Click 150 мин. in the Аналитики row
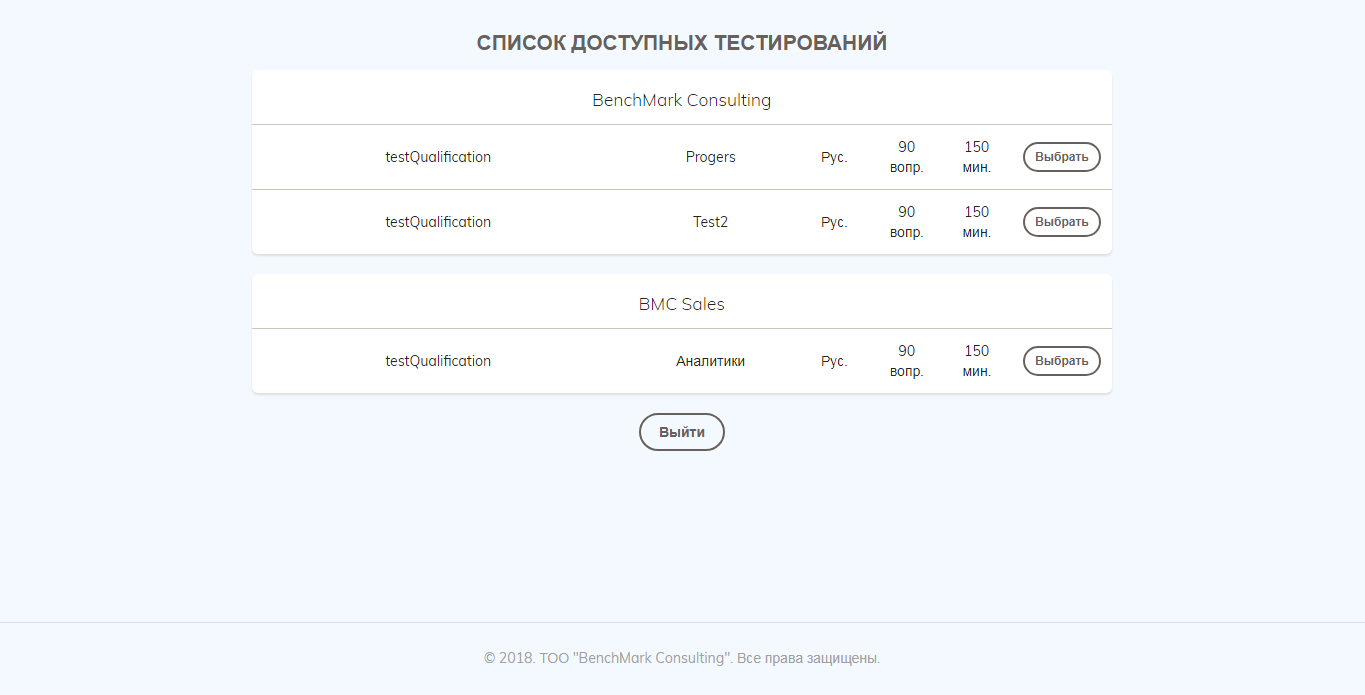 coord(977,361)
